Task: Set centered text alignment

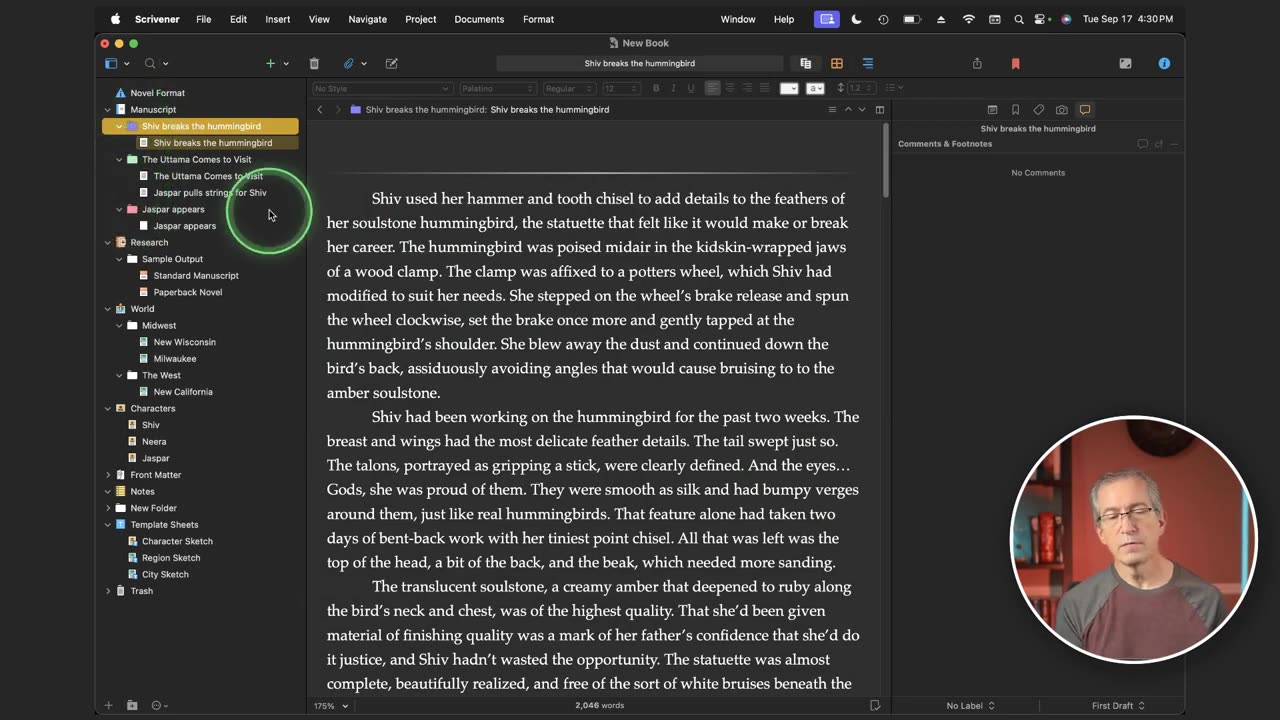Action: coord(730,88)
